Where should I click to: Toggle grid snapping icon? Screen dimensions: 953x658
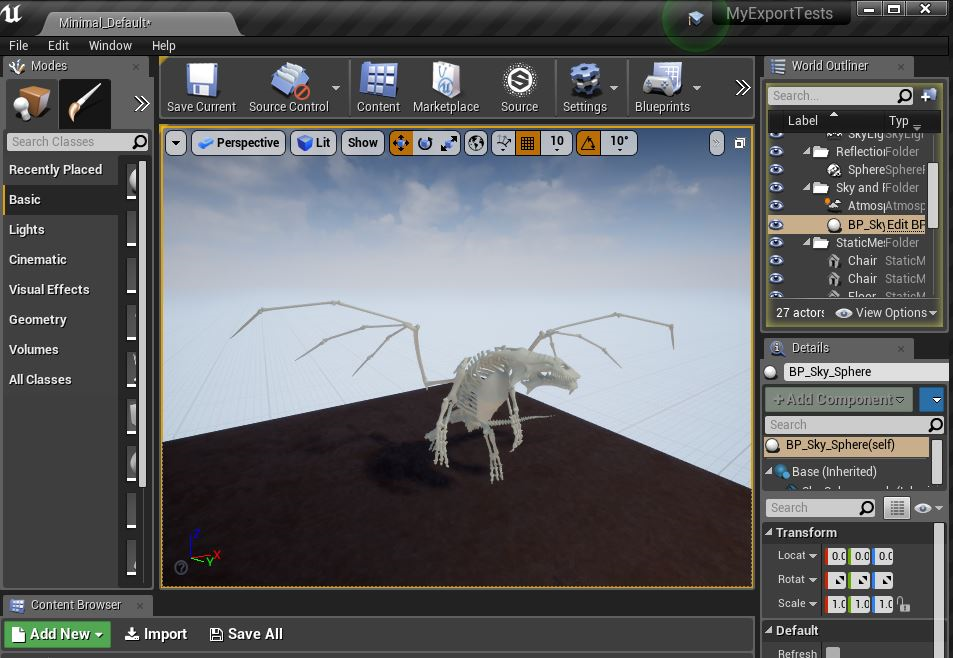528,143
